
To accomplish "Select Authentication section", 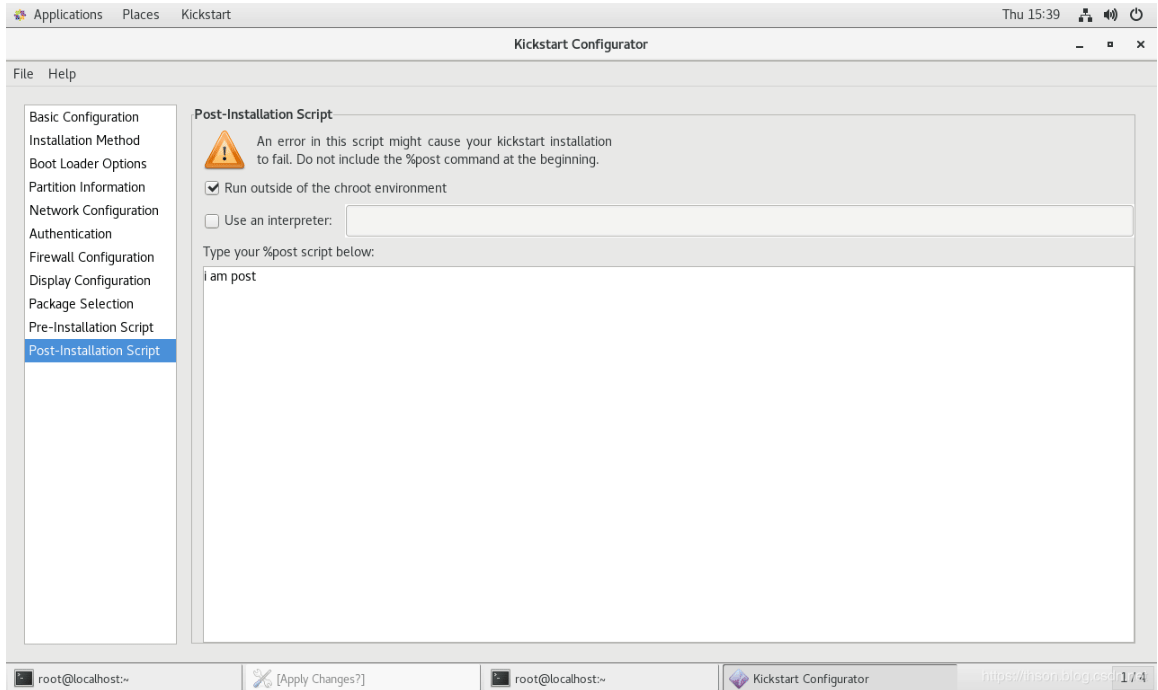I will tap(100, 233).
